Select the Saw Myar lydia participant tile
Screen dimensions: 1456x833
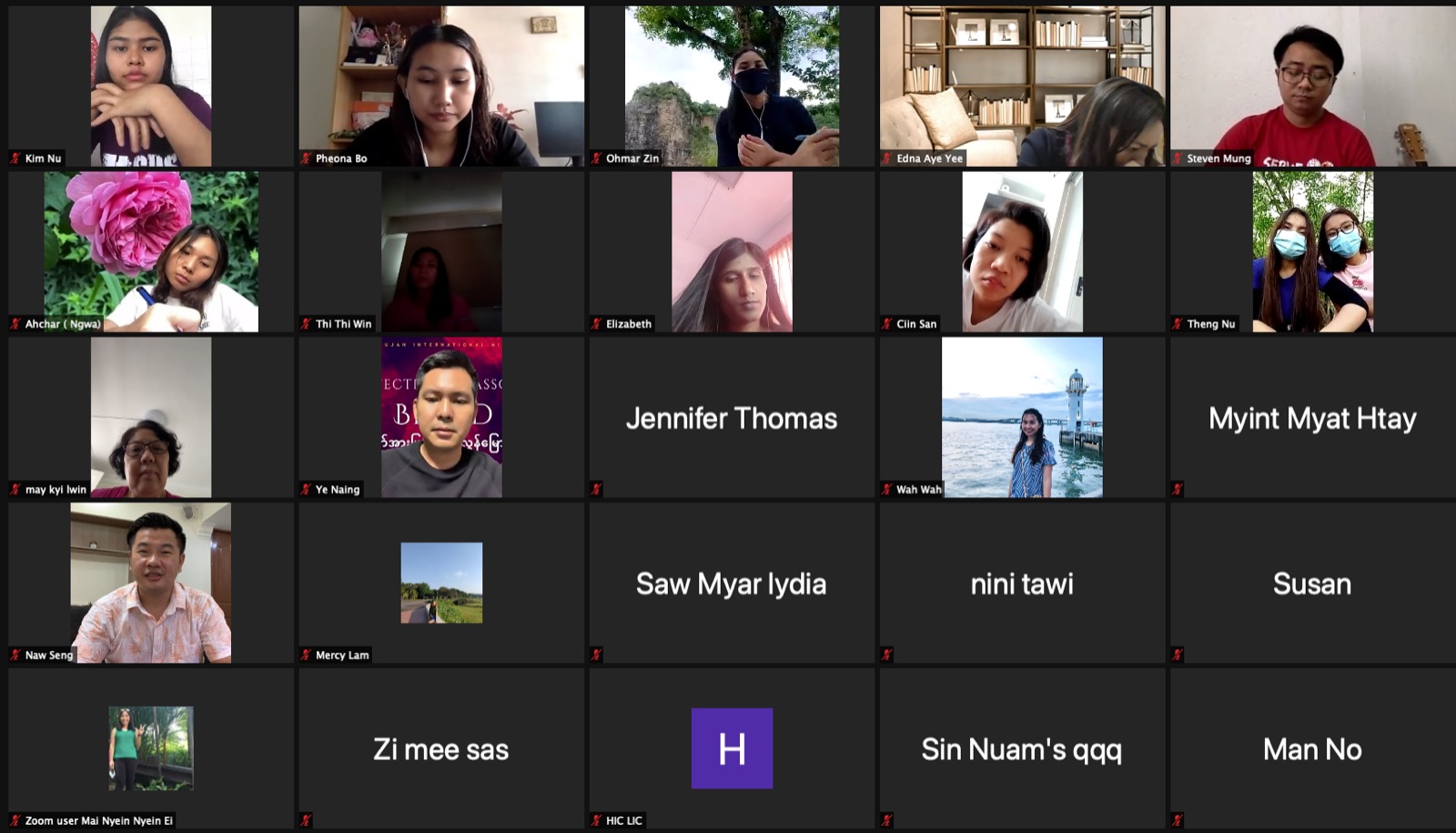click(x=732, y=584)
